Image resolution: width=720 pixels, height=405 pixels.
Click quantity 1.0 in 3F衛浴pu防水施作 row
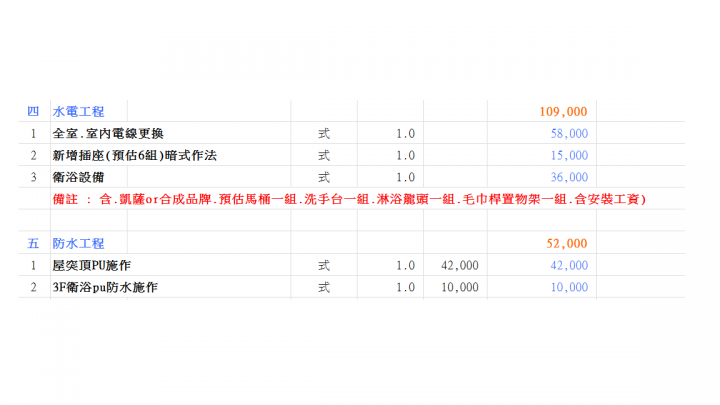coord(405,287)
